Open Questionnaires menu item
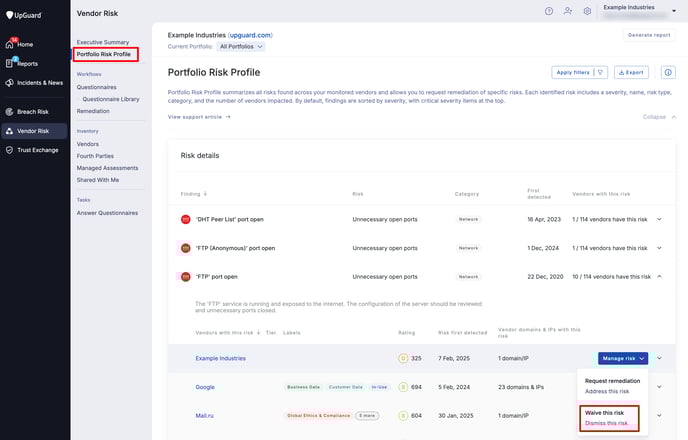 [97, 87]
